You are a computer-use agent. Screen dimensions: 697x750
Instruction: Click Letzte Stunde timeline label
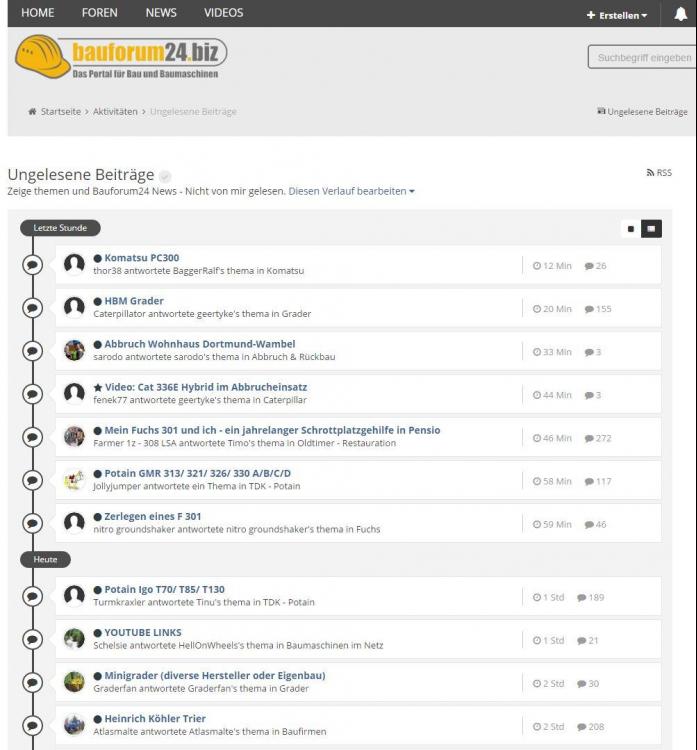tap(60, 228)
